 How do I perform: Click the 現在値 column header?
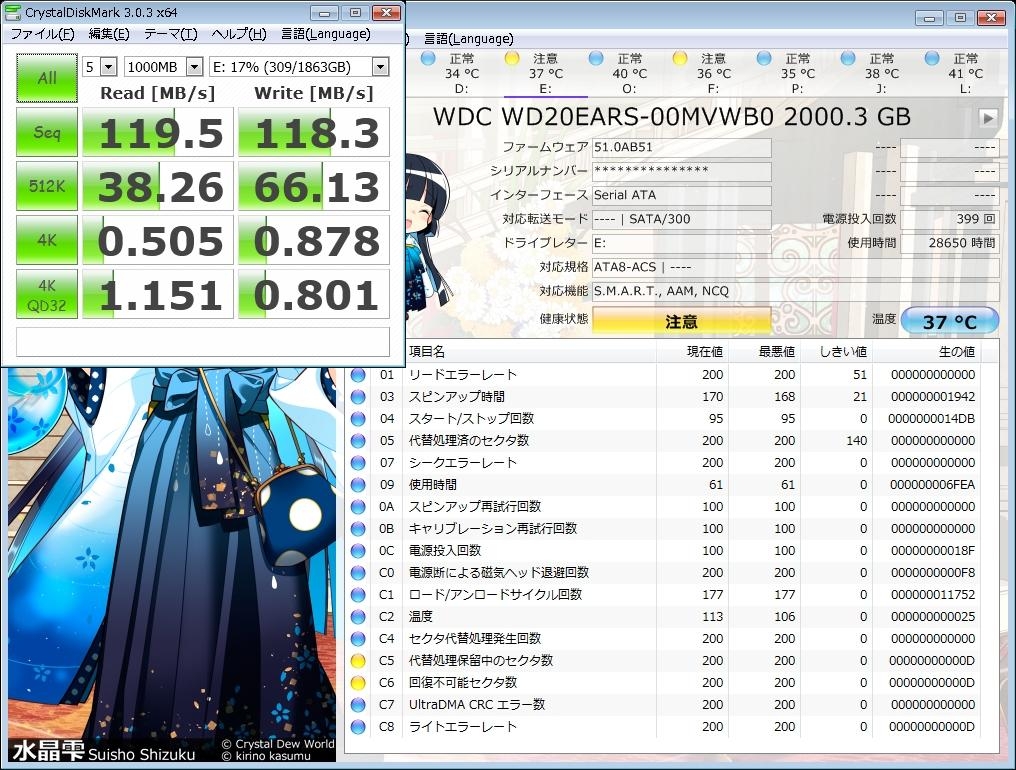point(693,352)
